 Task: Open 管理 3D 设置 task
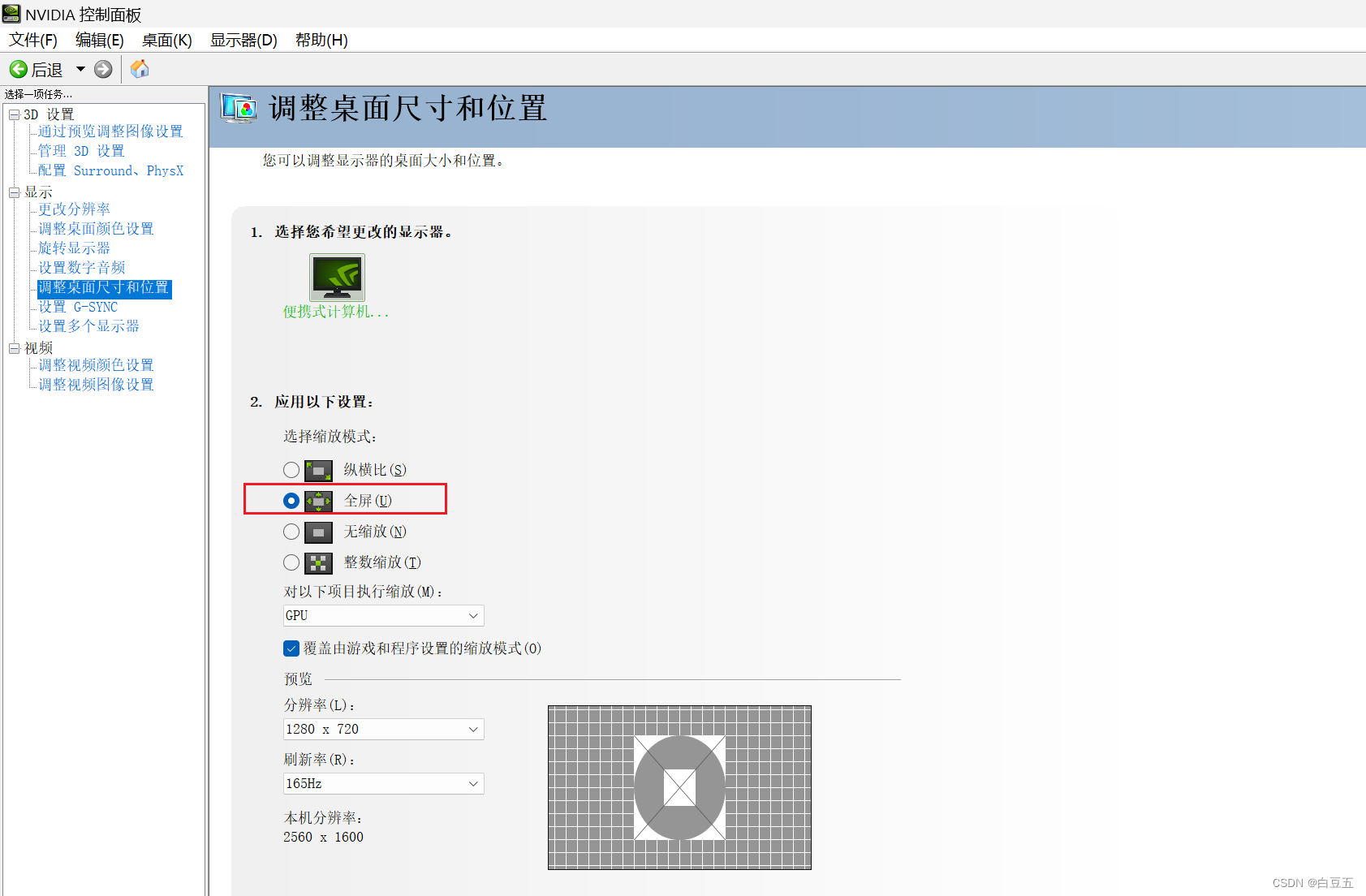tap(81, 151)
